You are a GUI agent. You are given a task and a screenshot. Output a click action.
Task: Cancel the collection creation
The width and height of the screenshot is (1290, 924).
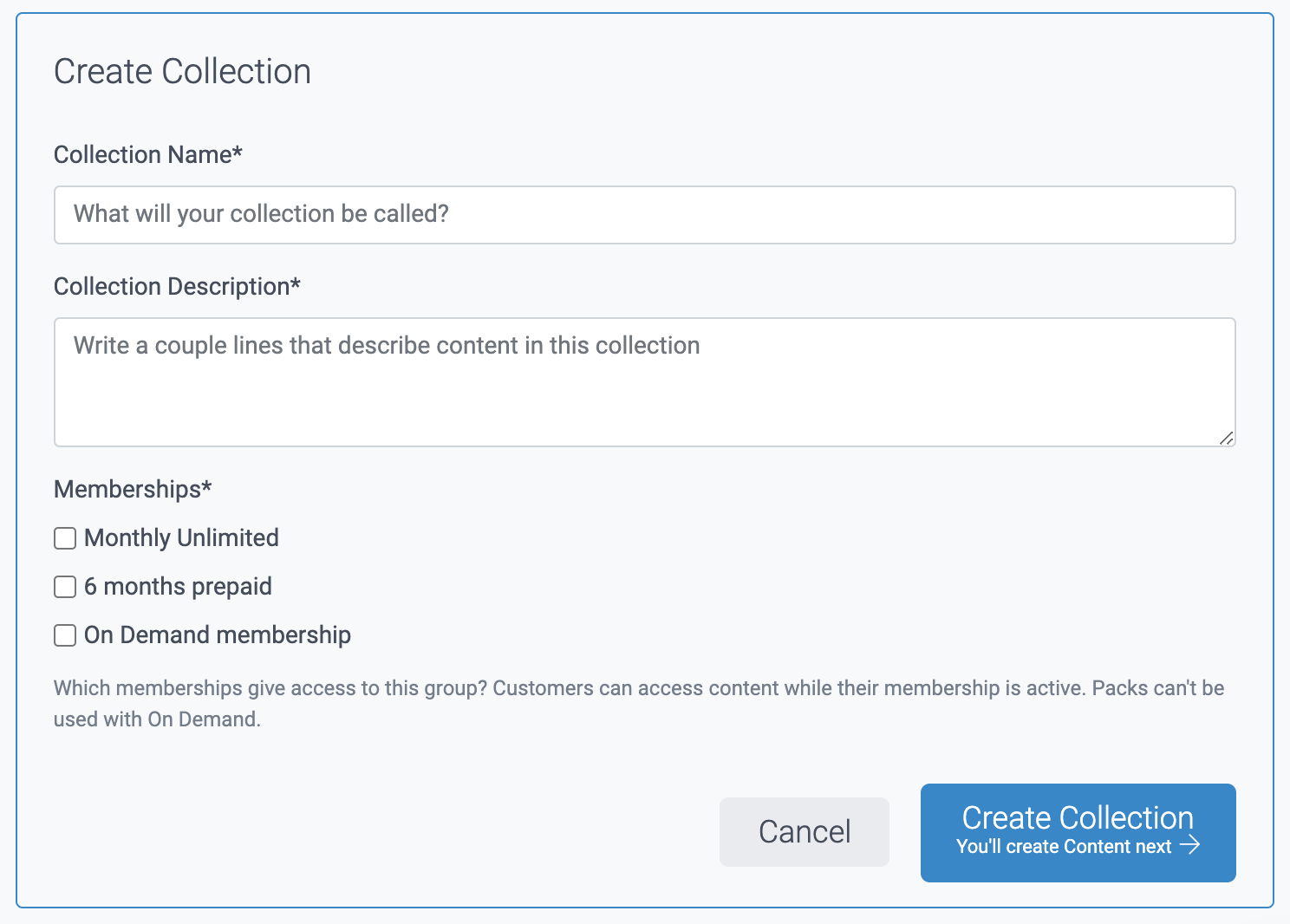[804, 831]
